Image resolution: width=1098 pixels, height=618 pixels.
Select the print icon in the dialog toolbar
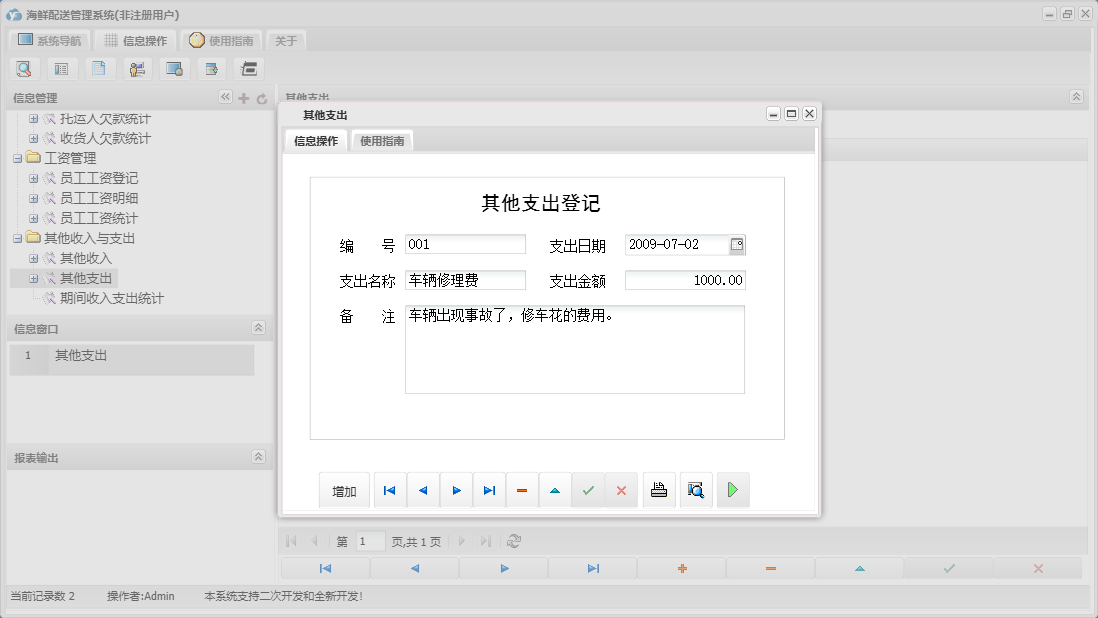pyautogui.click(x=659, y=490)
